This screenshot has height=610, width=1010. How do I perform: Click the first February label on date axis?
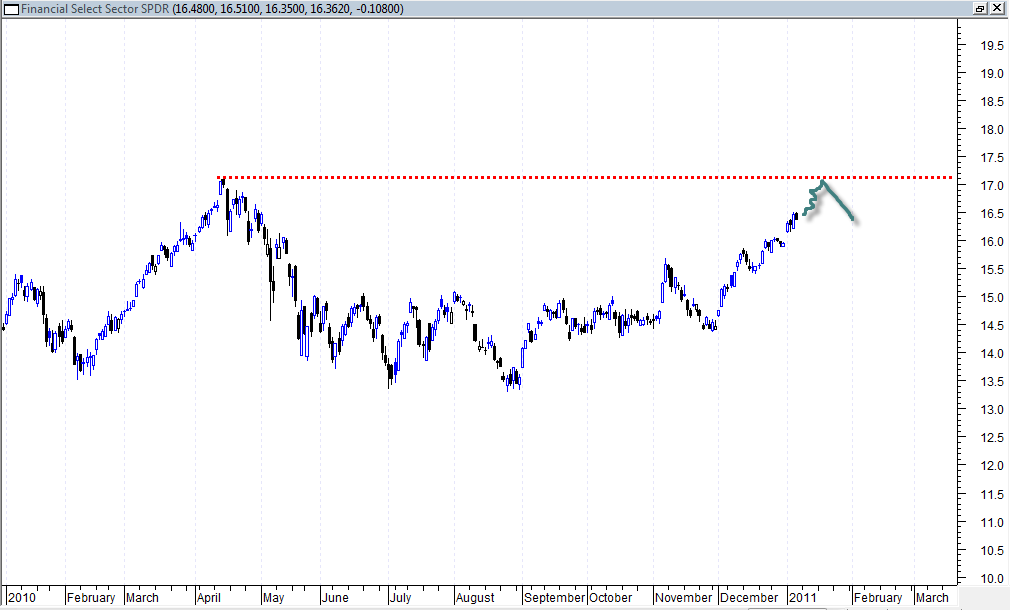[91, 598]
